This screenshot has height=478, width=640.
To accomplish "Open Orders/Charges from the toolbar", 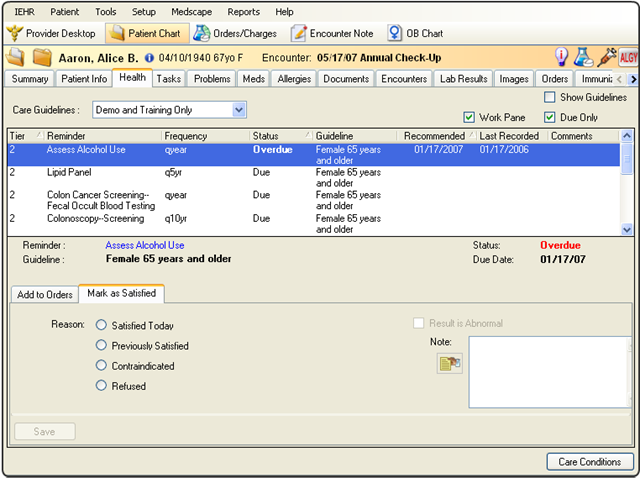I will coord(235,33).
